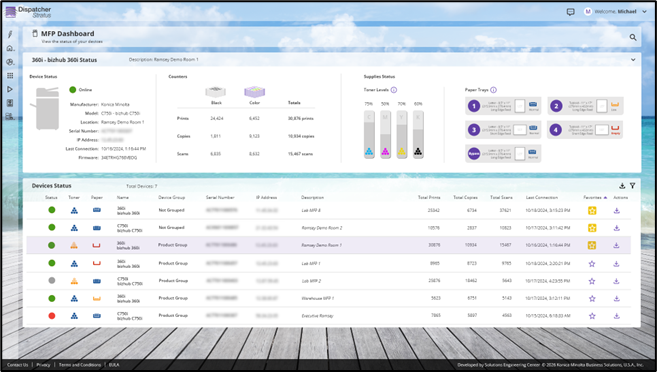This screenshot has width=657, height=372.
Task: Open the lightning bolt sidebar icon
Action: pyautogui.click(x=10, y=35)
